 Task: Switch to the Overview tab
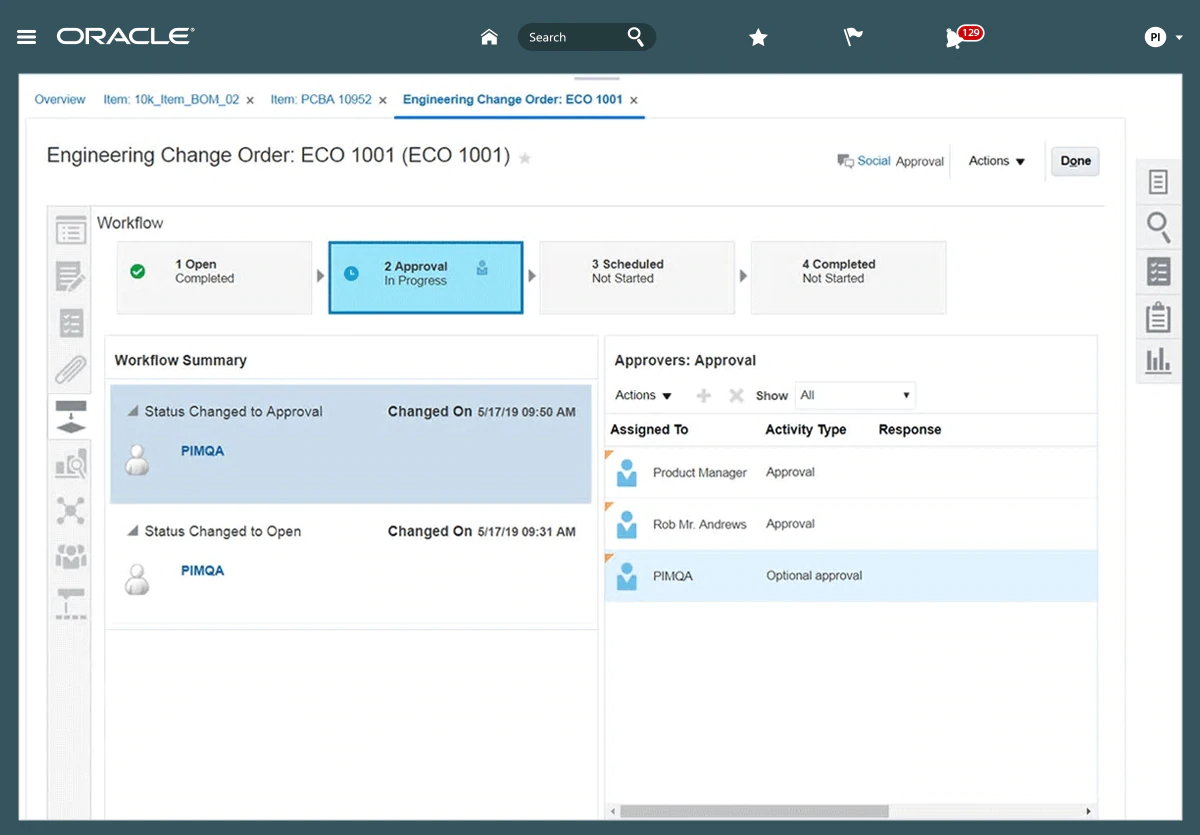coord(60,100)
